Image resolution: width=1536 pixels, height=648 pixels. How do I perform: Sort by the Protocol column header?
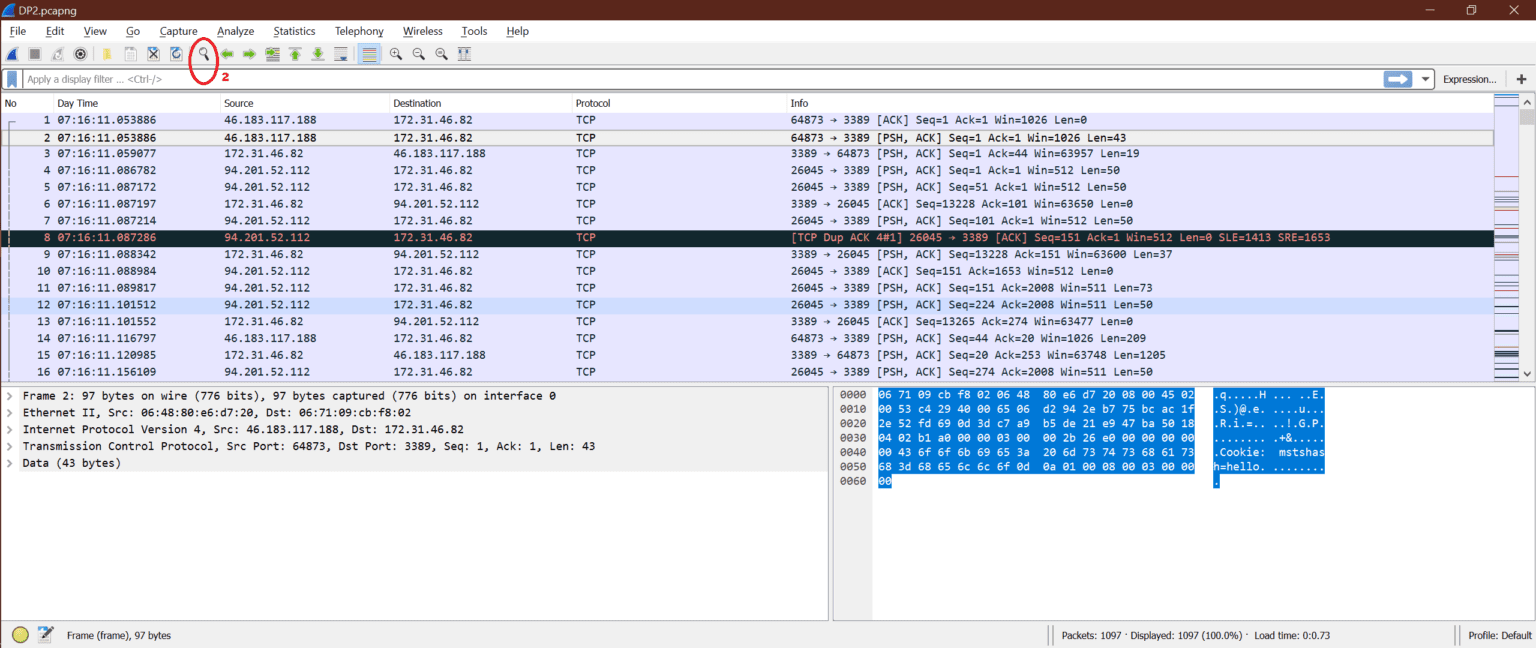click(x=679, y=103)
